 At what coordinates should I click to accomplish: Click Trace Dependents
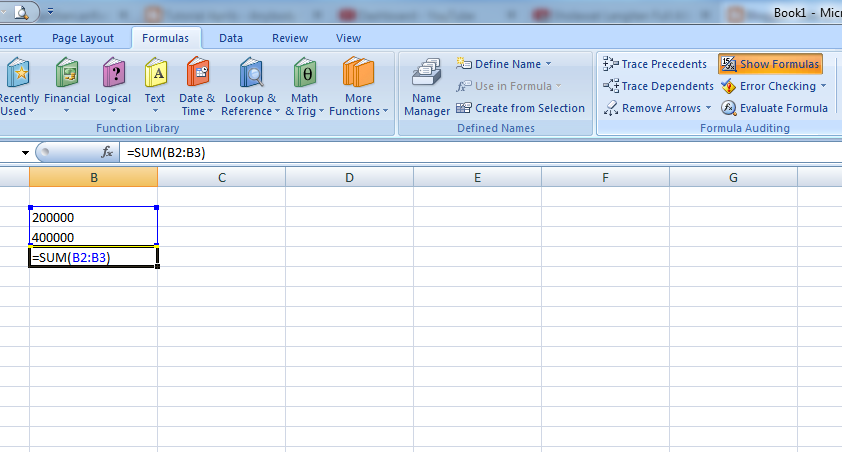[658, 86]
